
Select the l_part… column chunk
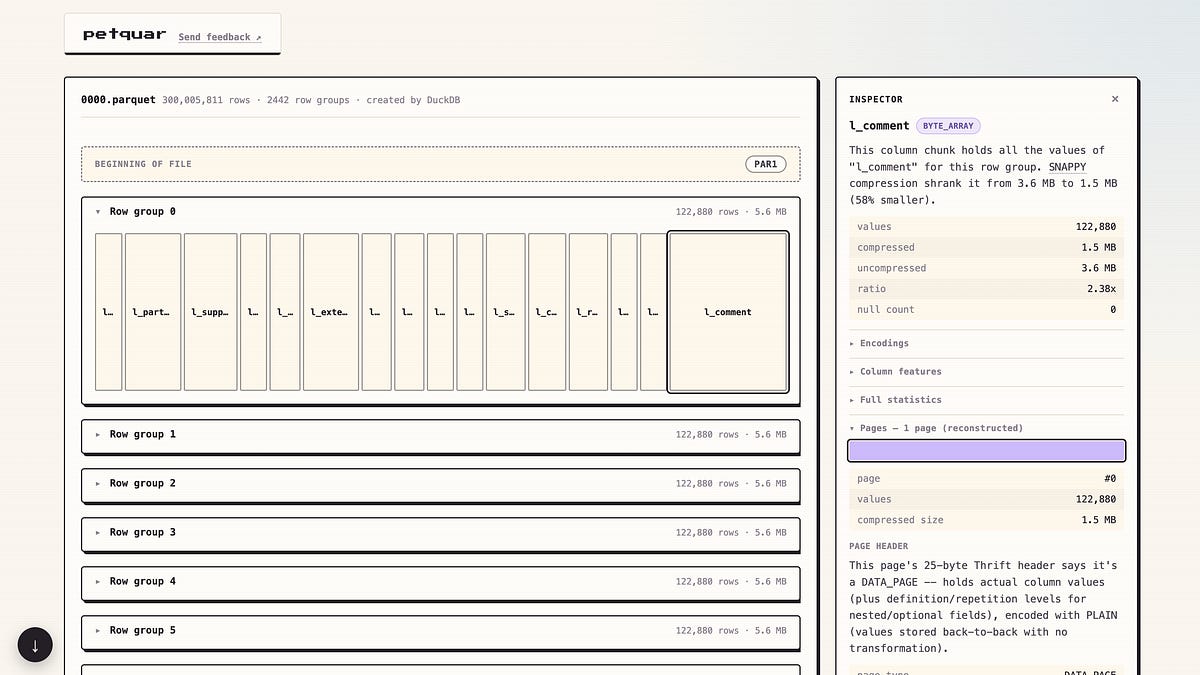tap(152, 312)
